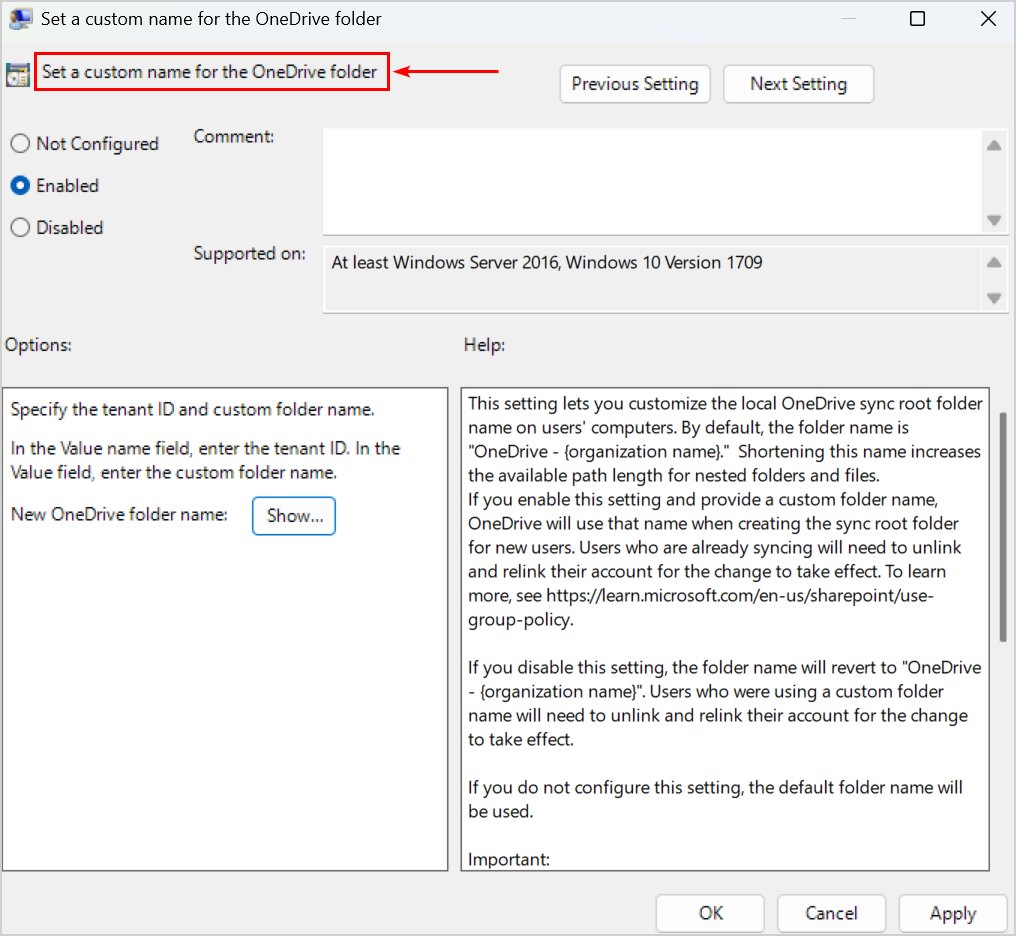
Task: Click the learn.microsoft.com URL in Help text
Action: point(700,607)
